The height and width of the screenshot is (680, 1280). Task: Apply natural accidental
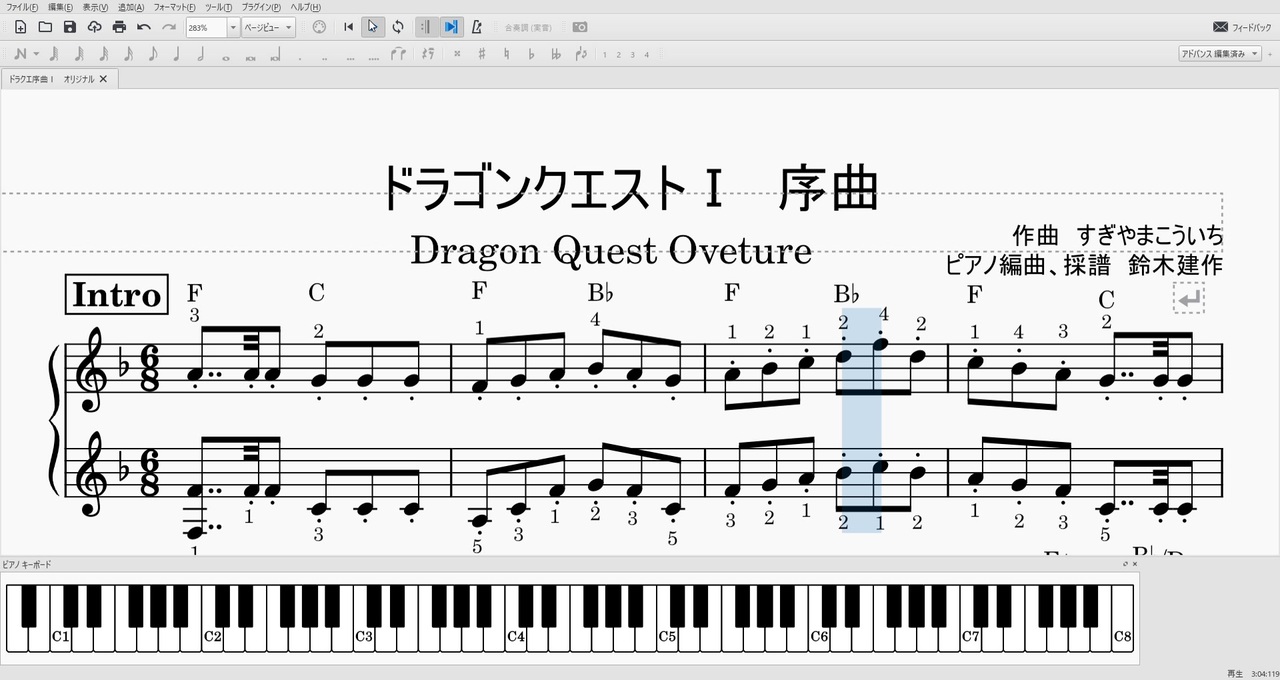pyautogui.click(x=507, y=54)
